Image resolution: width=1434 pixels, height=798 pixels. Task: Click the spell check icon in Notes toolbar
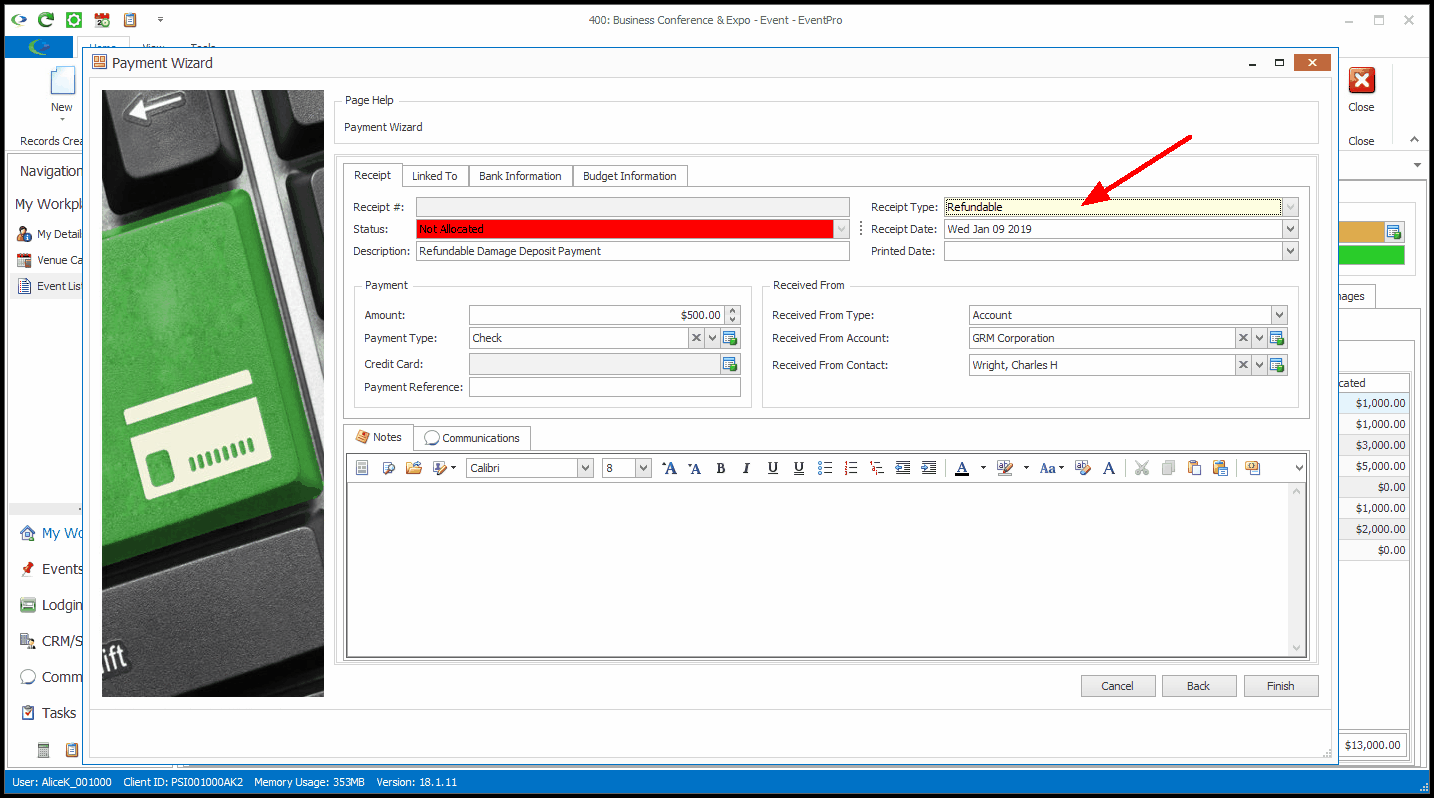[x=1082, y=468]
